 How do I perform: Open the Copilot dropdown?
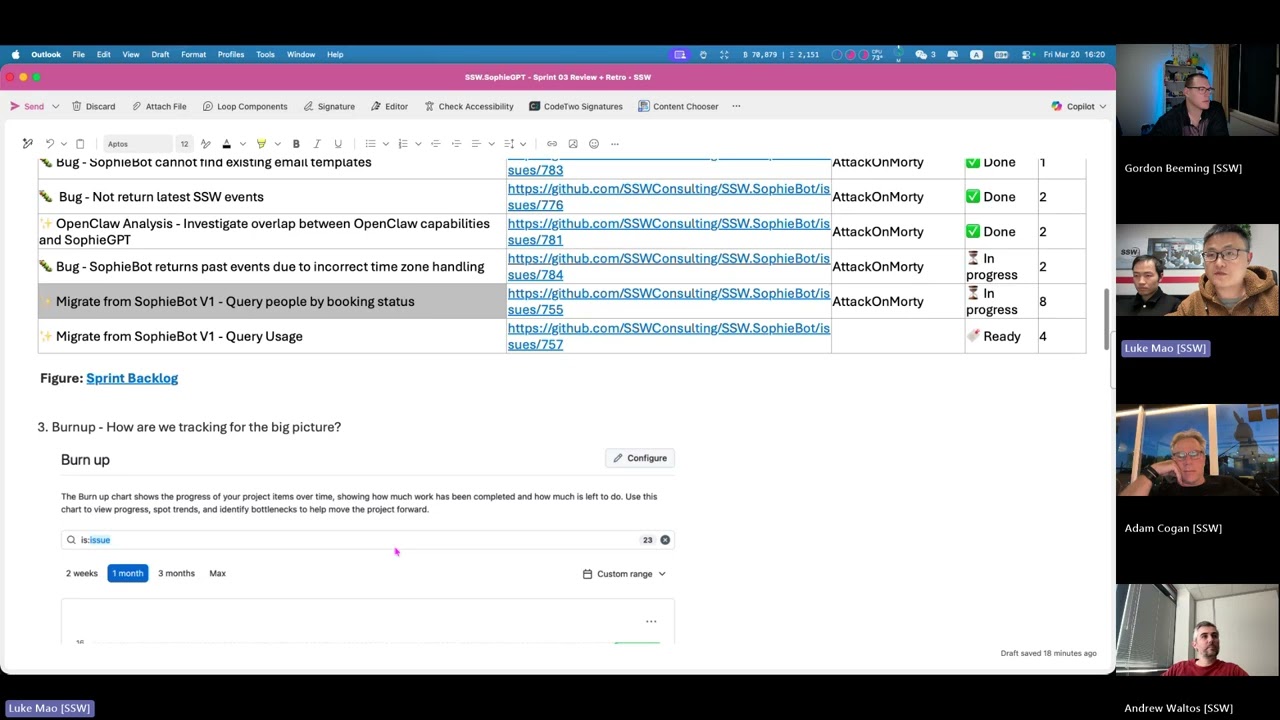click(1079, 106)
